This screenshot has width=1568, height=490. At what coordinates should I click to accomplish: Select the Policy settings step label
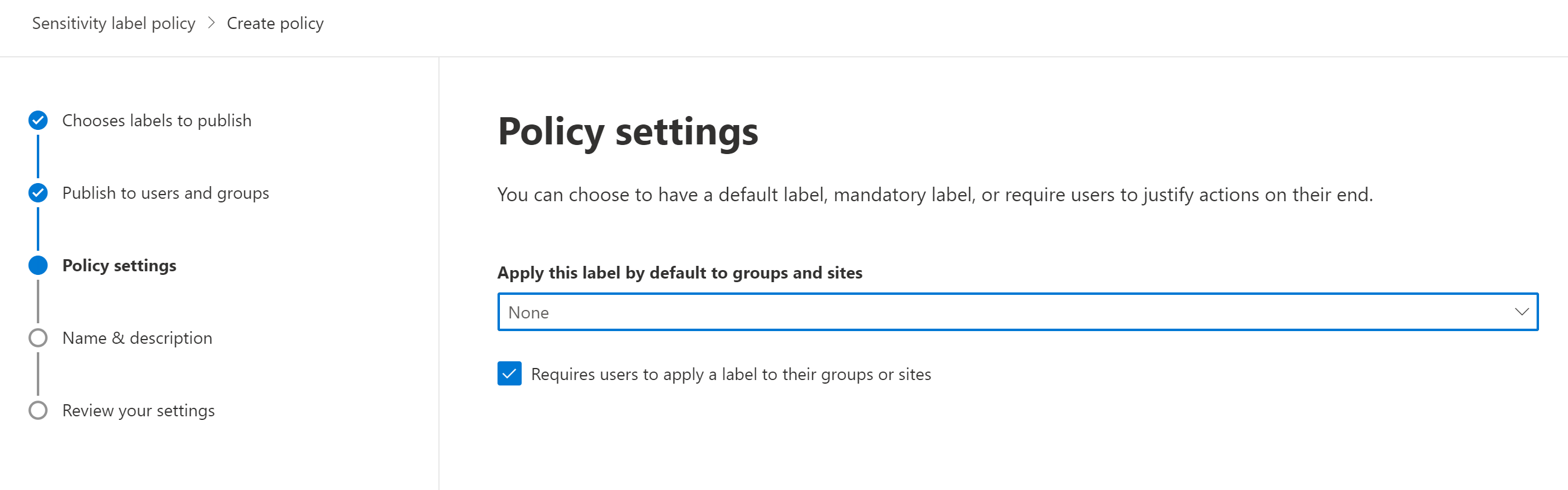pos(120,266)
